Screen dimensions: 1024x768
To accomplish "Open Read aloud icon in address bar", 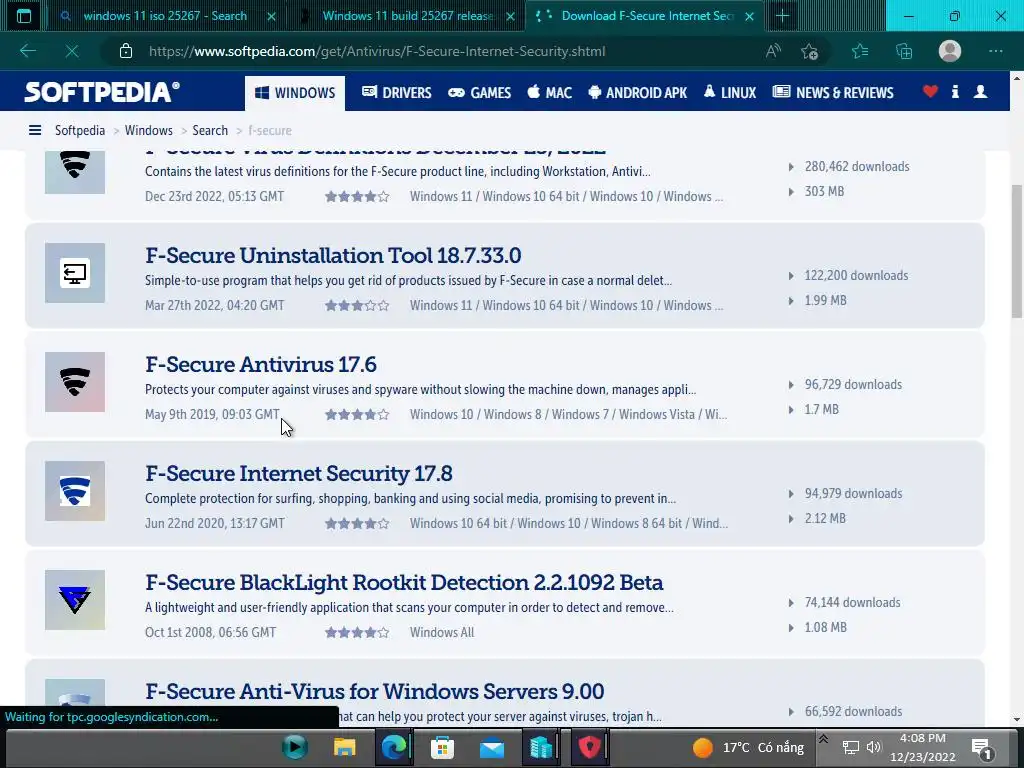I will tap(773, 51).
